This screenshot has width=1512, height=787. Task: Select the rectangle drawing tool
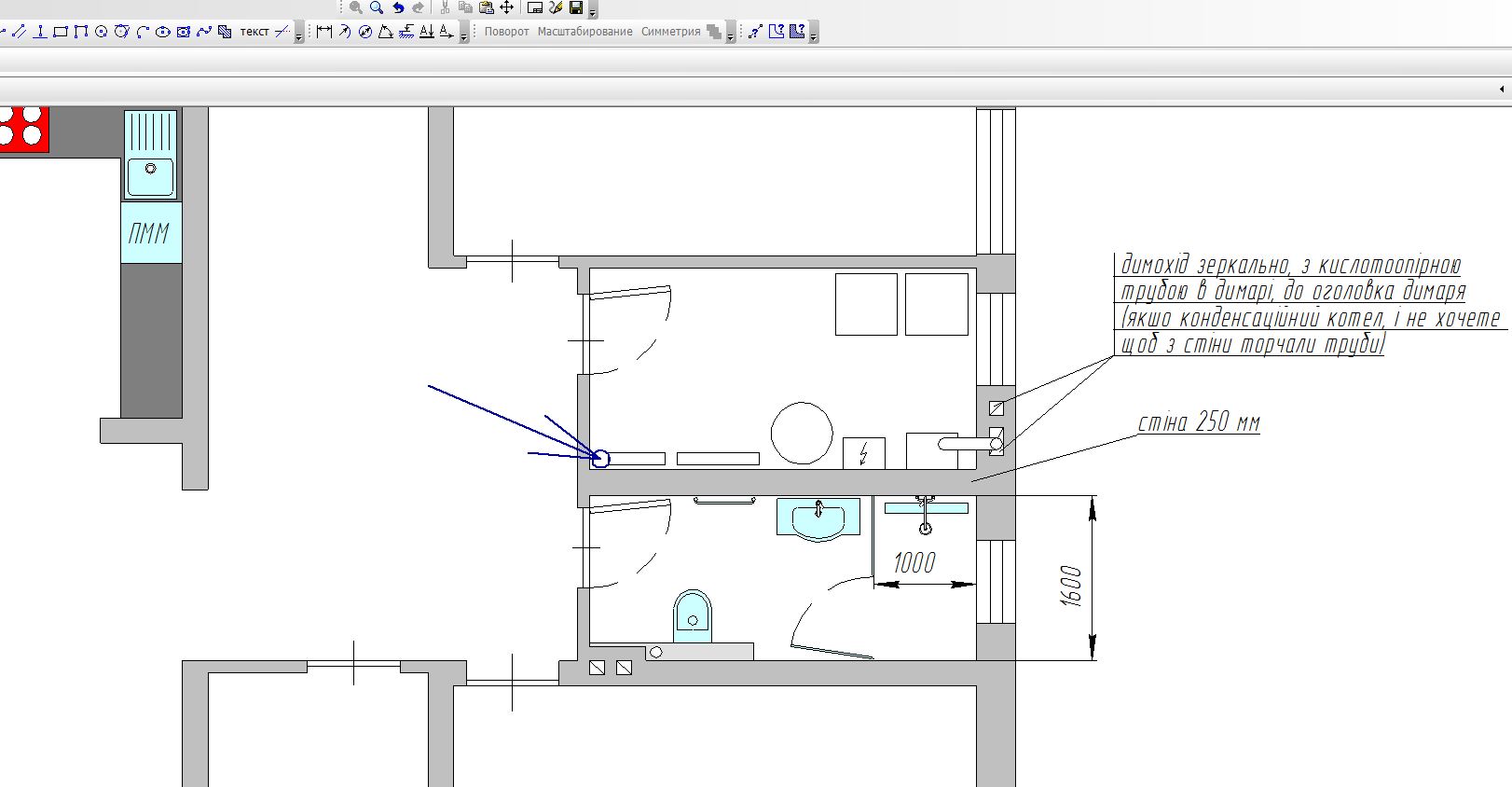point(61,32)
